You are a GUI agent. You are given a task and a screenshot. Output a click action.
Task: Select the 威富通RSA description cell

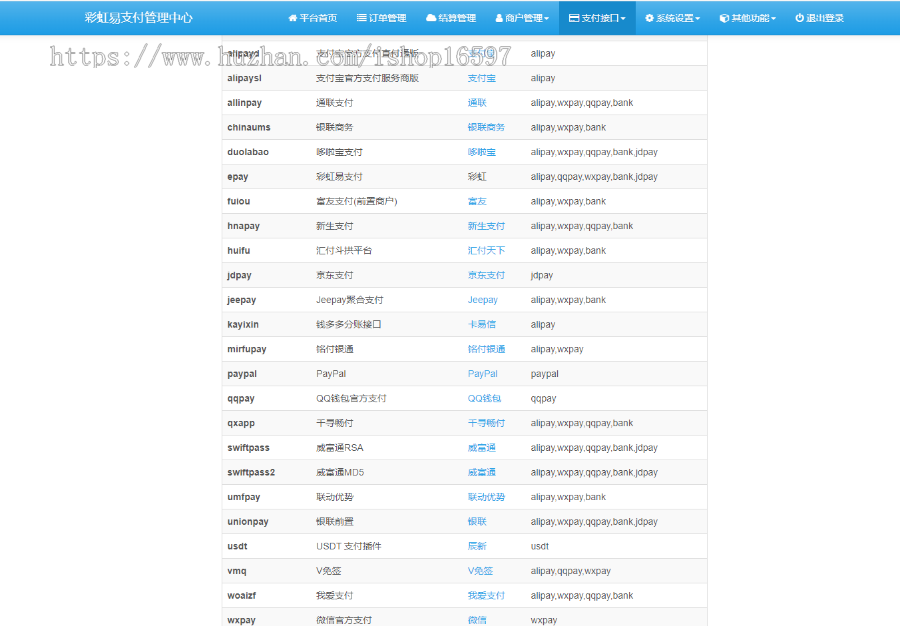pos(340,448)
